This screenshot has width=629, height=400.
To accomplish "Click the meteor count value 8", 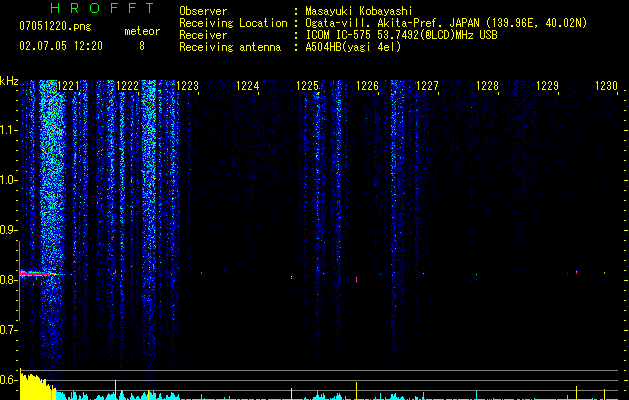I will (x=142, y=46).
